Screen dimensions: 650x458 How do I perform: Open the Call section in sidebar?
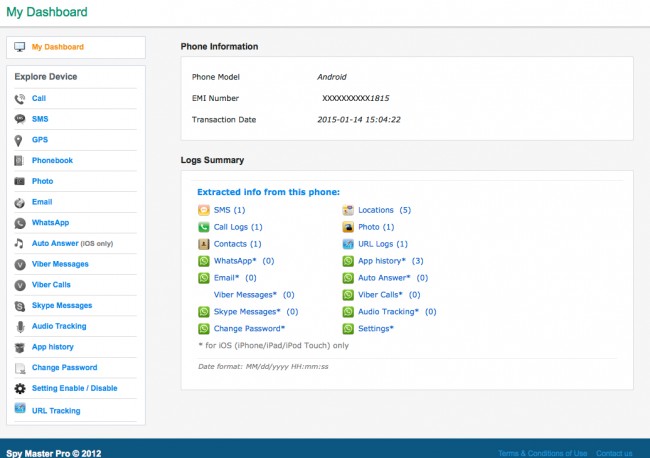pos(39,98)
